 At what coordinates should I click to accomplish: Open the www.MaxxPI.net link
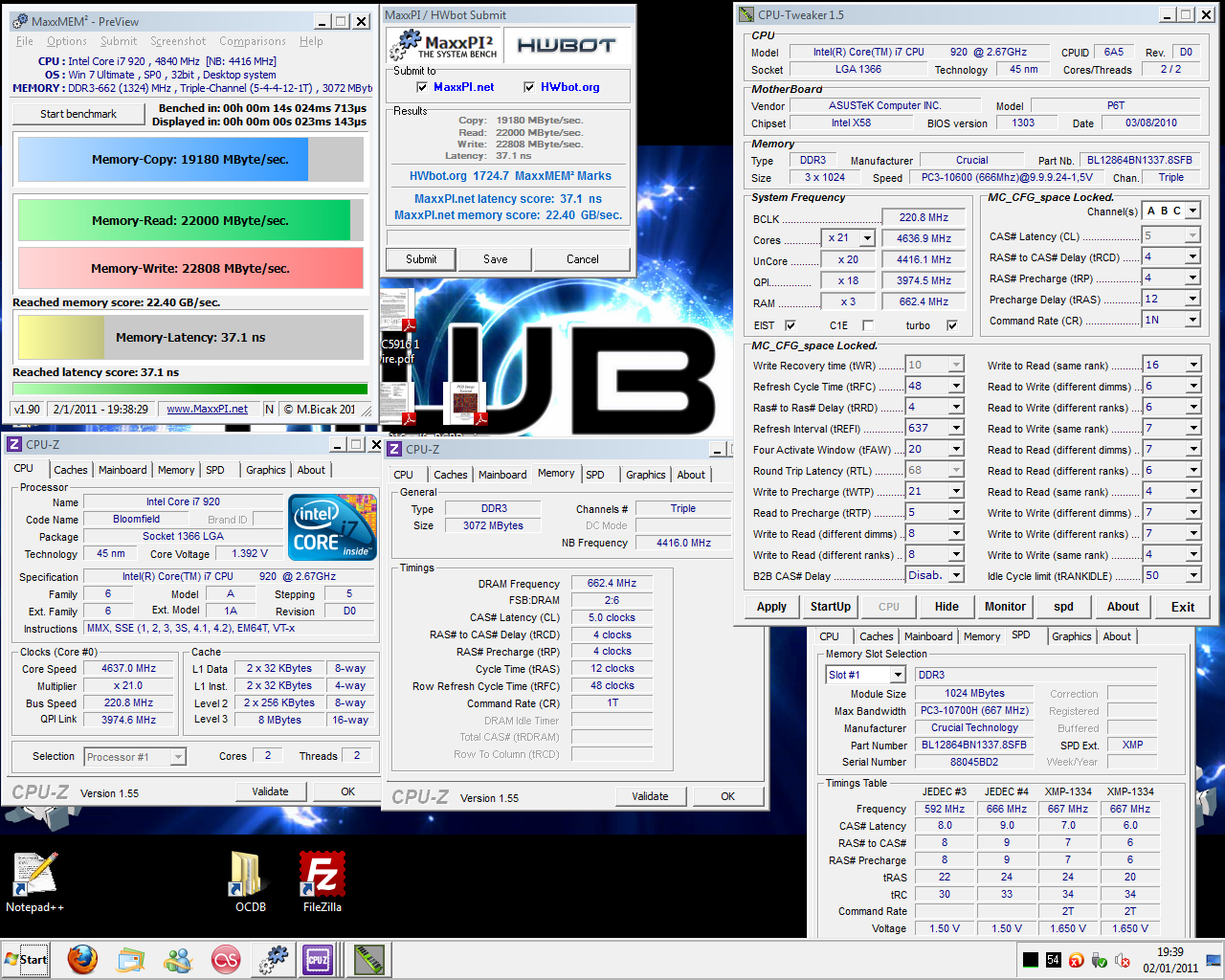click(x=207, y=410)
